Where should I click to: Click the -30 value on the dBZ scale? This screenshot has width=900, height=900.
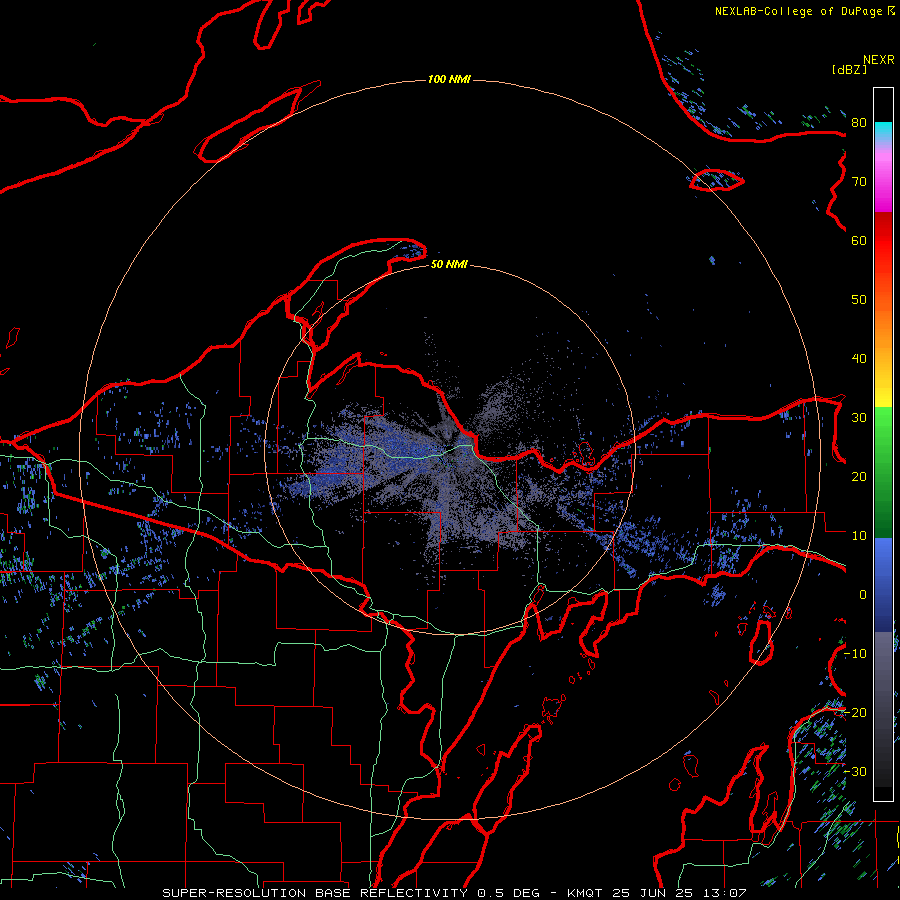point(855,771)
